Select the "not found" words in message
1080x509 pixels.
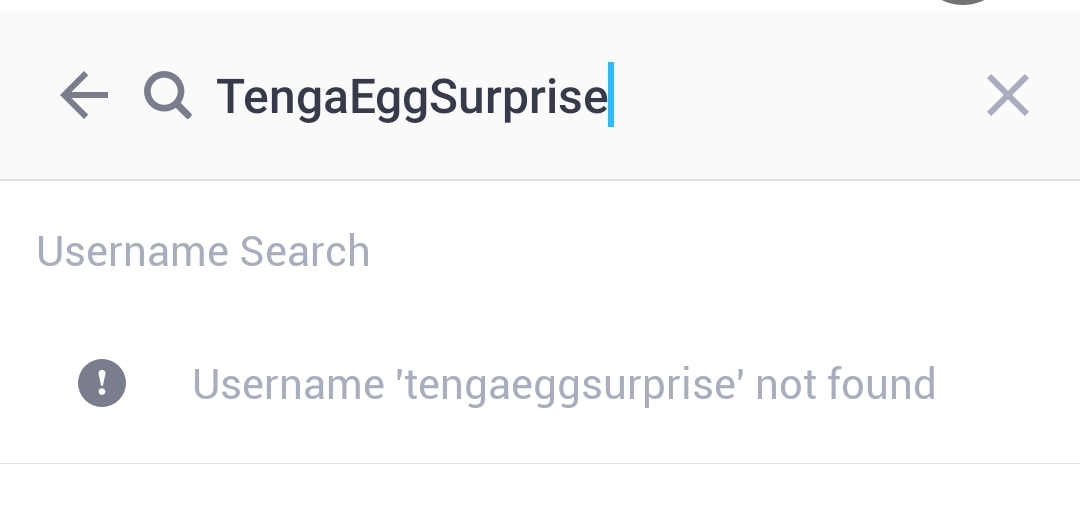click(x=845, y=384)
